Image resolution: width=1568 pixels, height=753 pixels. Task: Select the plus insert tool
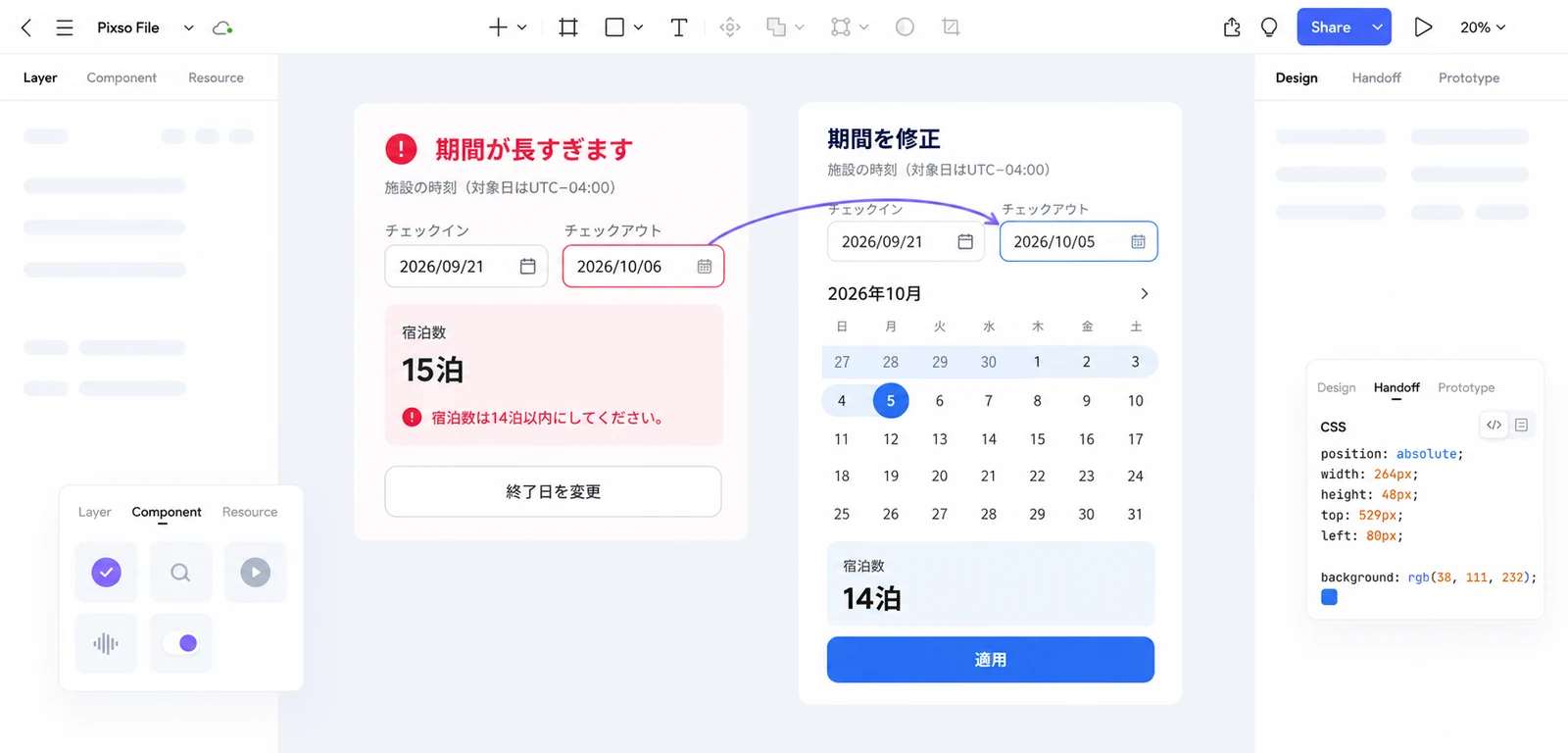coord(498,27)
